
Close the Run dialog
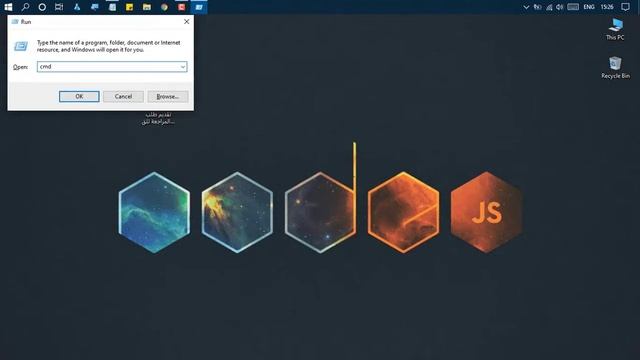pos(187,22)
